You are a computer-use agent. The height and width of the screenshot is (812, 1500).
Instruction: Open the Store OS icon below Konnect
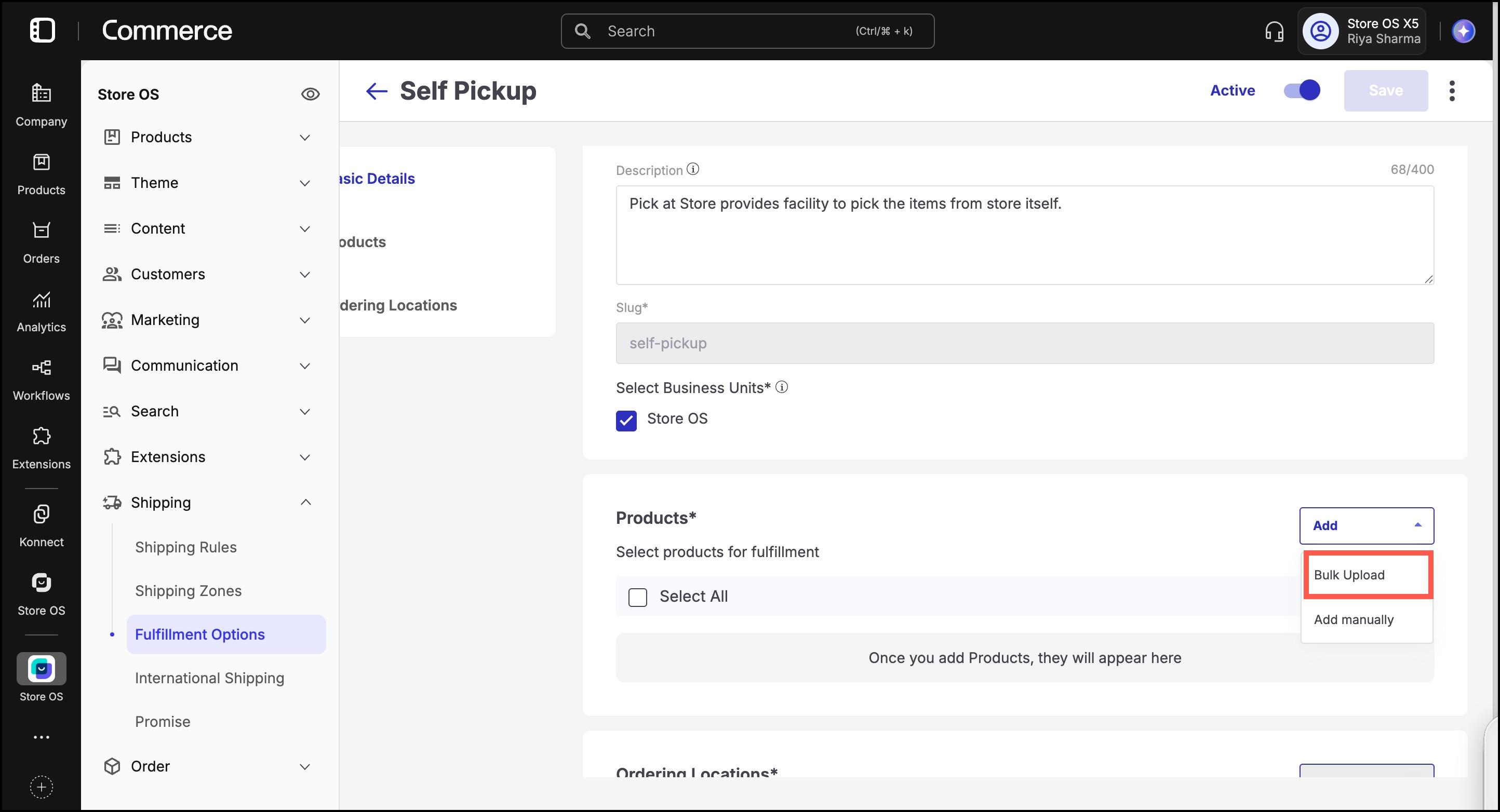(42, 583)
